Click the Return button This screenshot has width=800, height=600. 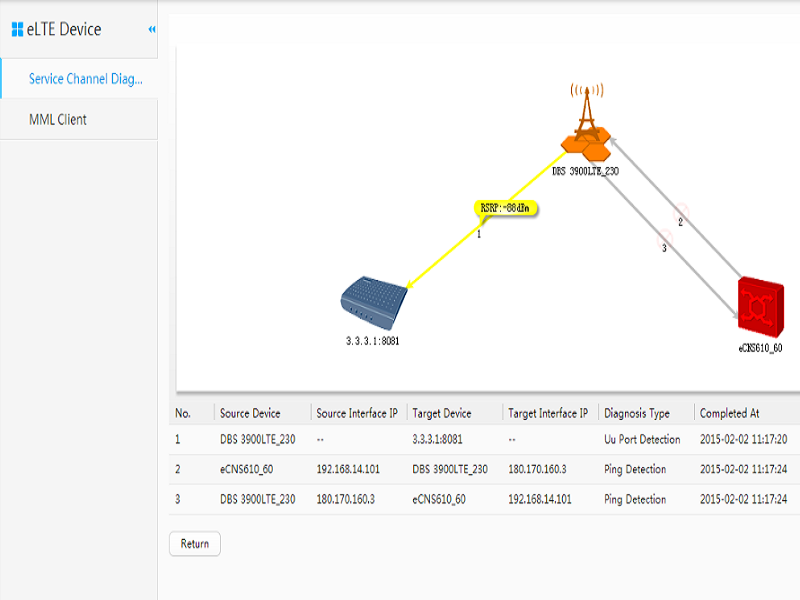coord(195,544)
